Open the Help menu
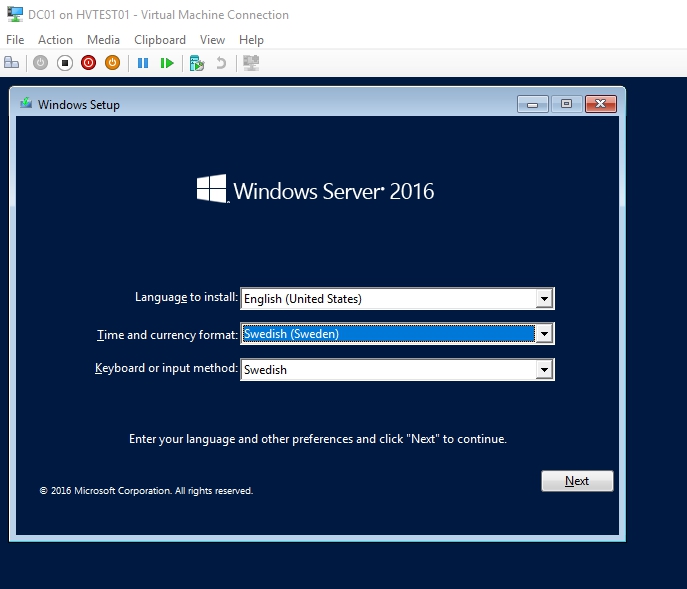 coord(251,40)
